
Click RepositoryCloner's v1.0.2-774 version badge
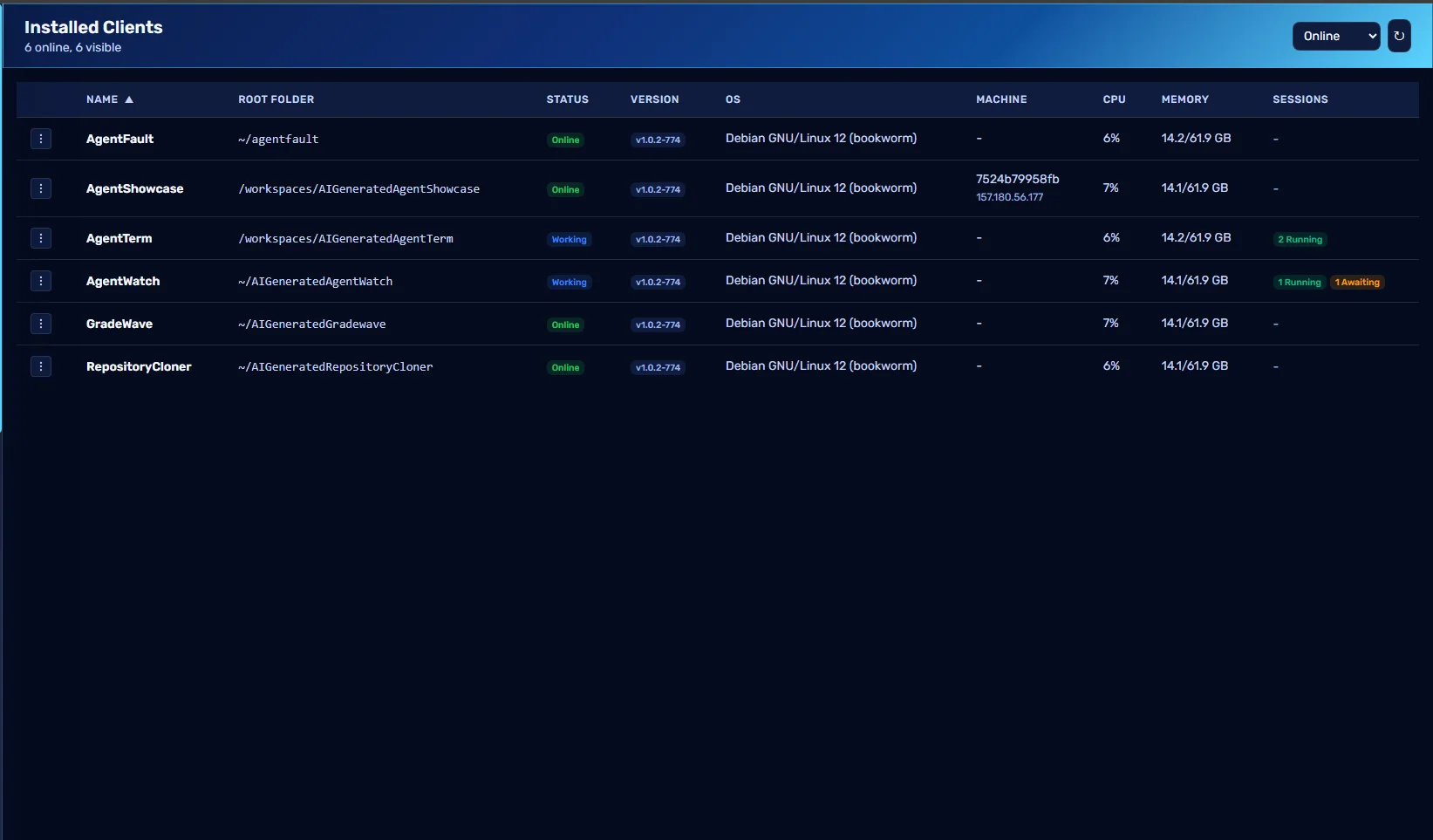tap(658, 367)
